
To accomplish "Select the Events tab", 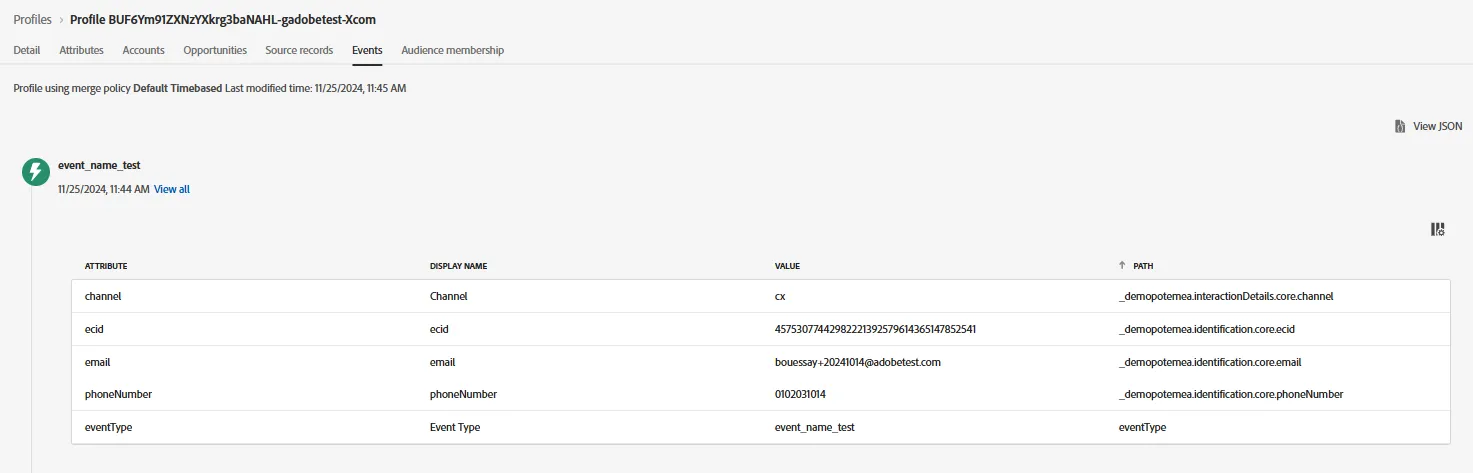I will (367, 50).
